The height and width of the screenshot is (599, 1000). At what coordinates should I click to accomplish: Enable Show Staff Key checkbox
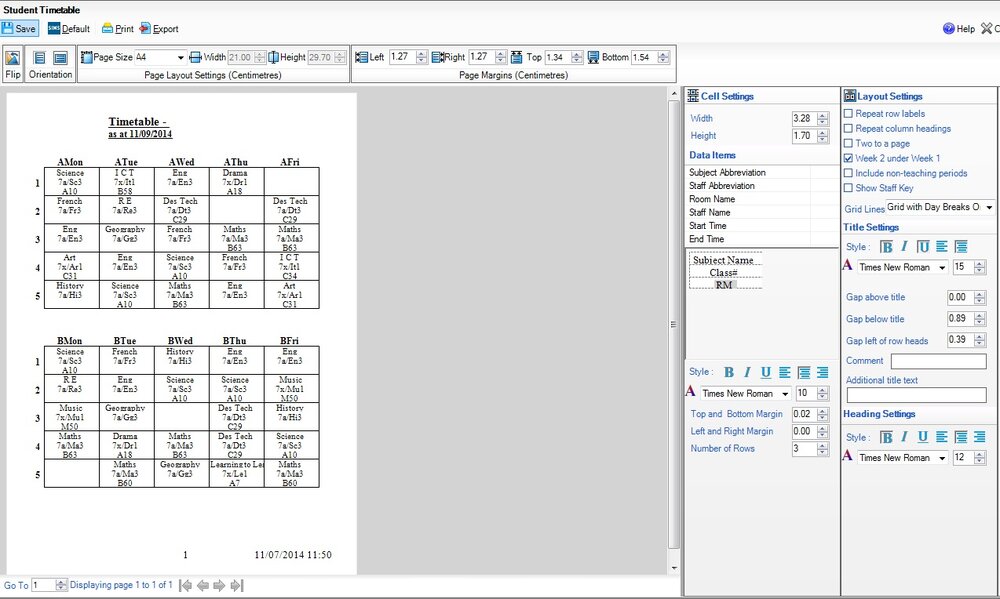(x=848, y=188)
